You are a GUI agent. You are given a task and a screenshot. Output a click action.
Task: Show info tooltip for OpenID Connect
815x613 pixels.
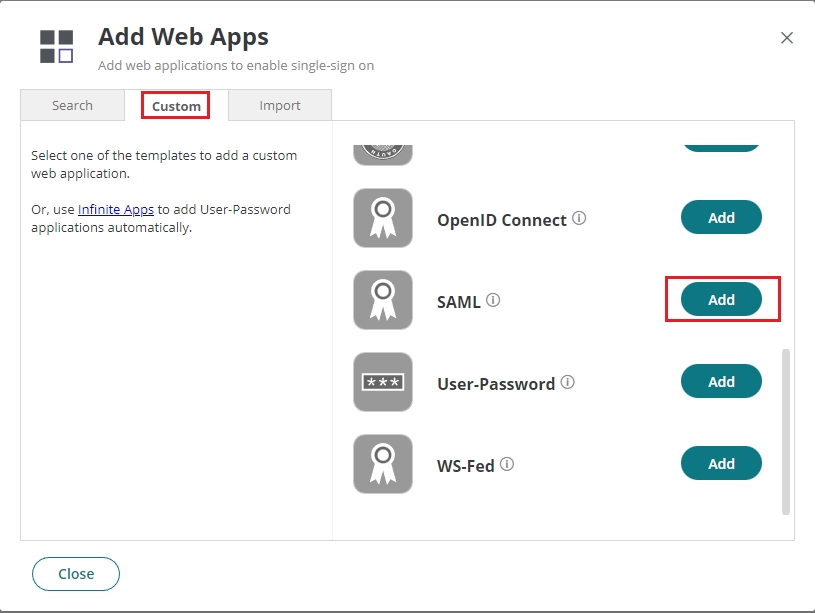point(580,218)
